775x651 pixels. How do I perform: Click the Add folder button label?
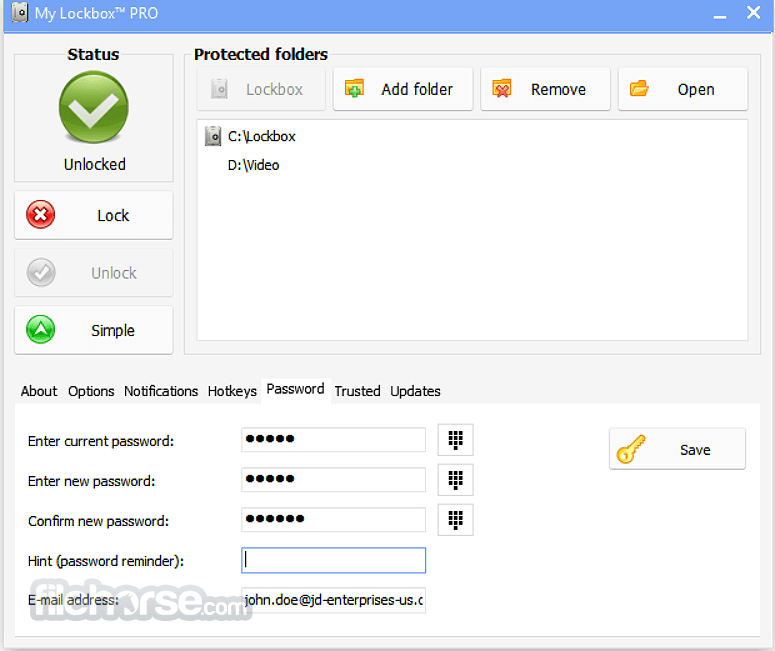[417, 89]
